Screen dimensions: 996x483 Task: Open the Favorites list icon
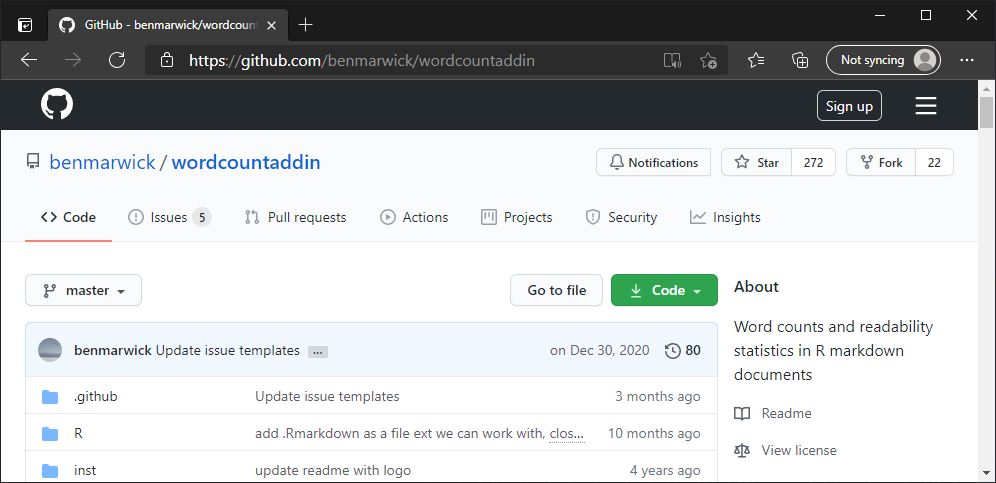(756, 60)
